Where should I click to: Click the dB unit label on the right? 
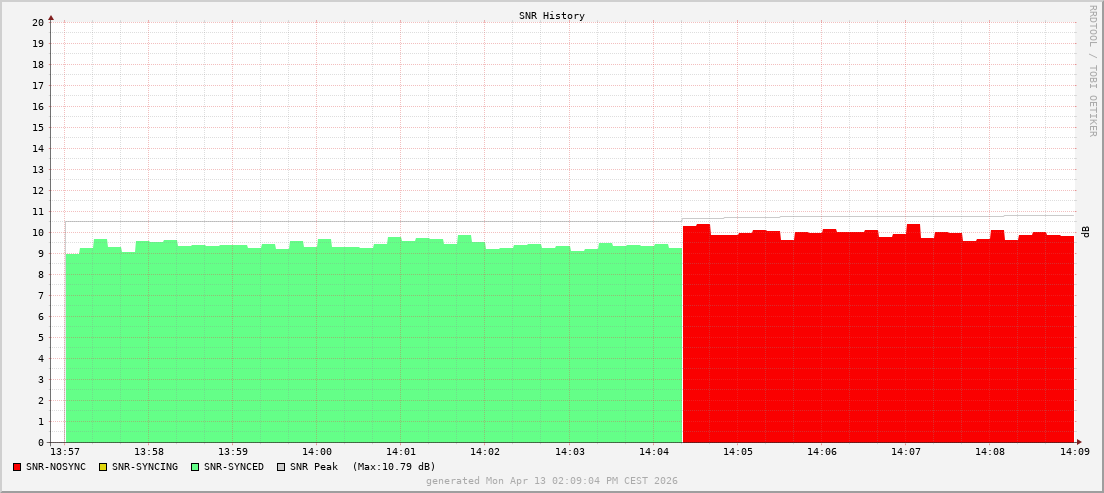click(x=1085, y=232)
